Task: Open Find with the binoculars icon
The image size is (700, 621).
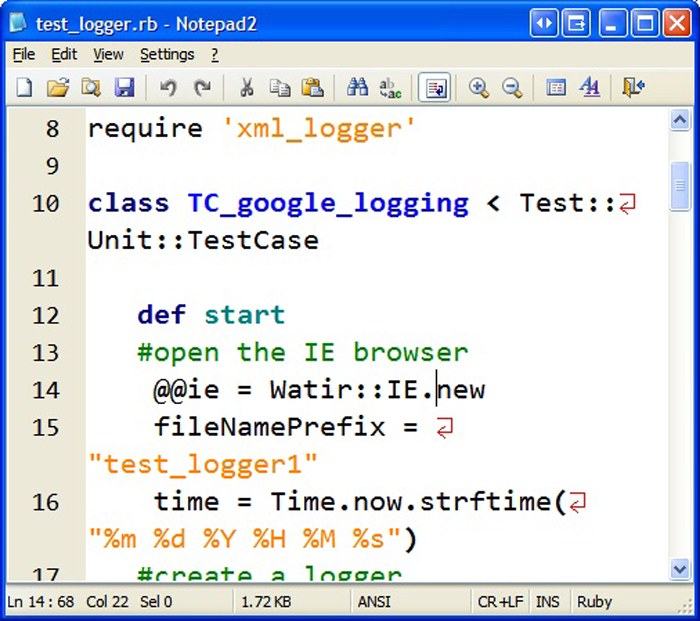Action: [357, 87]
